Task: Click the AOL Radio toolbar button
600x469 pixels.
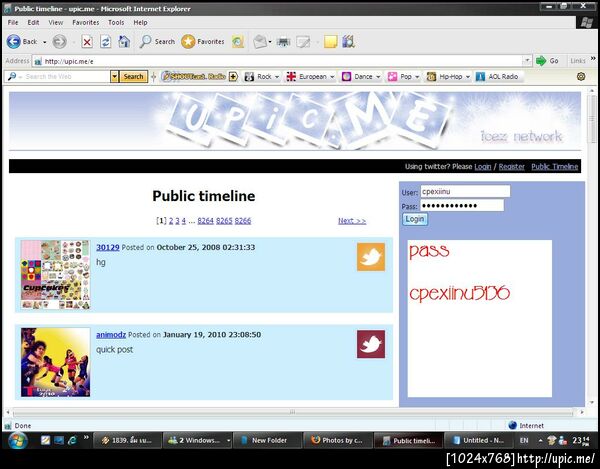Action: tap(497, 77)
